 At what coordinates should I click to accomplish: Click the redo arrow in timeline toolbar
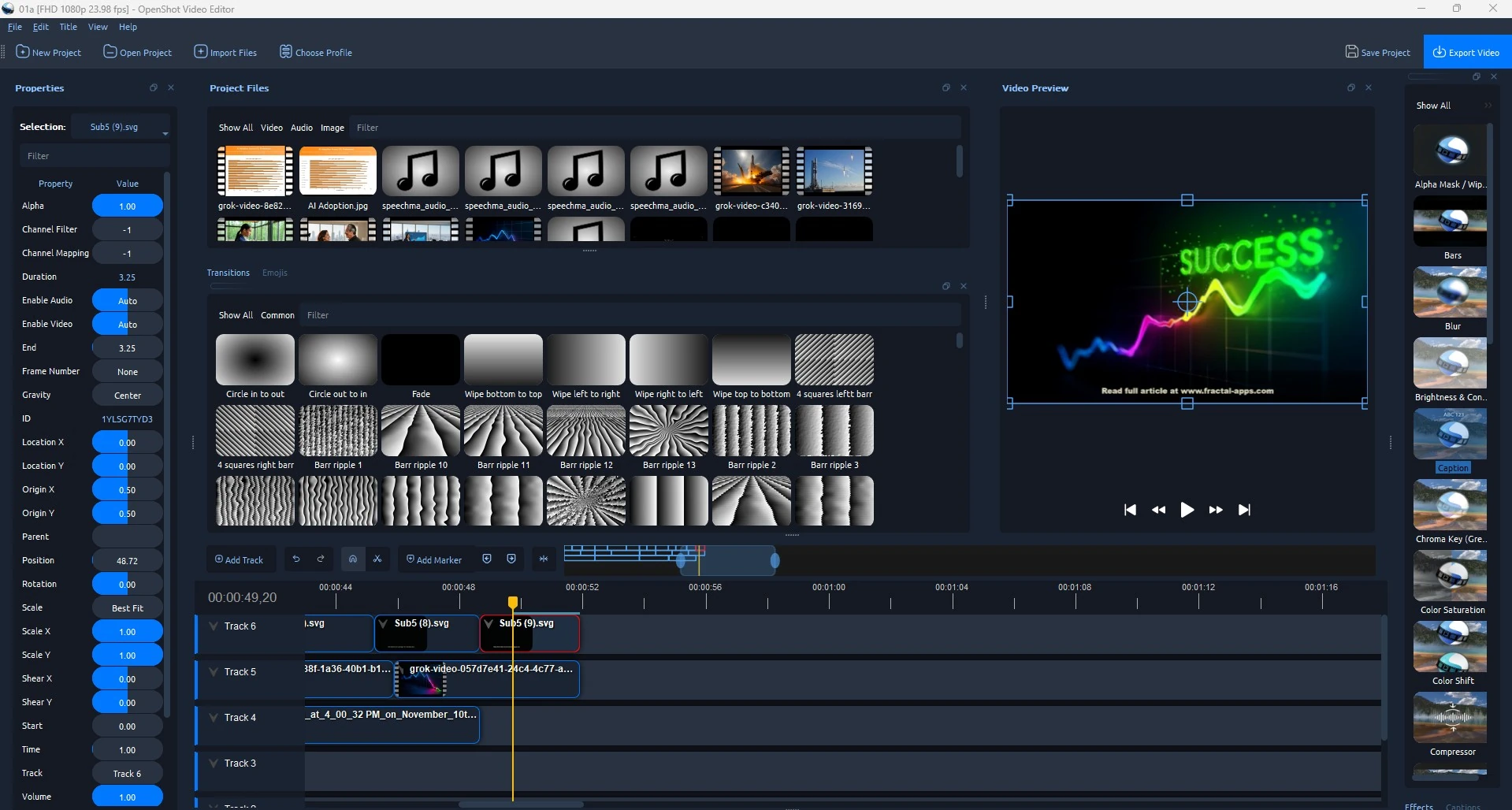321,559
